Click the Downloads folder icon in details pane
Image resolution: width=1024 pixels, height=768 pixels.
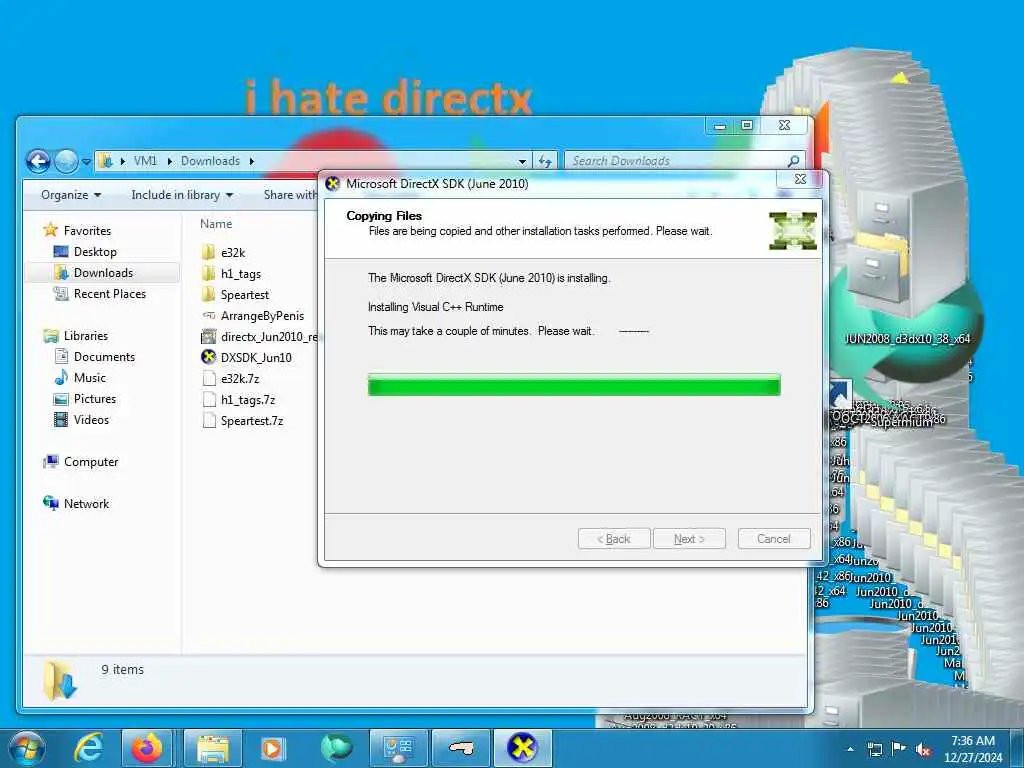pos(60,680)
